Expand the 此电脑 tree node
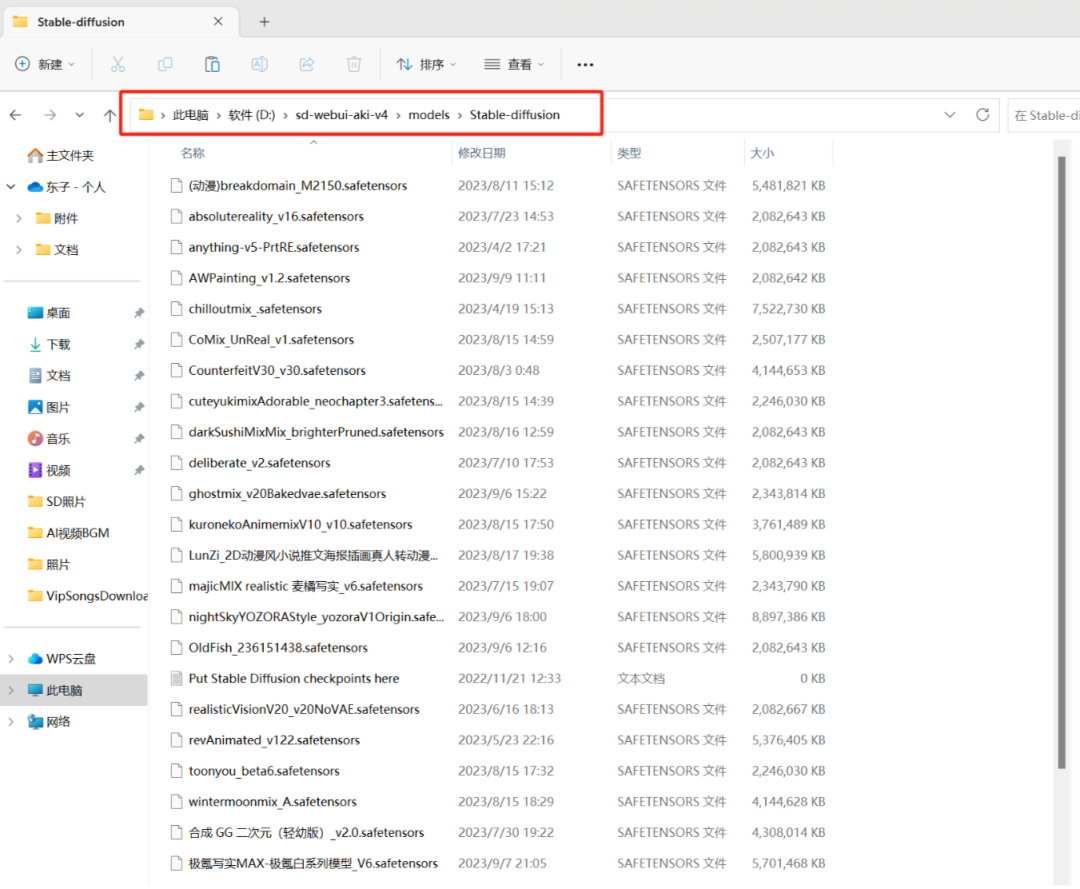Screen dimensions: 1080x889 [x=10, y=690]
